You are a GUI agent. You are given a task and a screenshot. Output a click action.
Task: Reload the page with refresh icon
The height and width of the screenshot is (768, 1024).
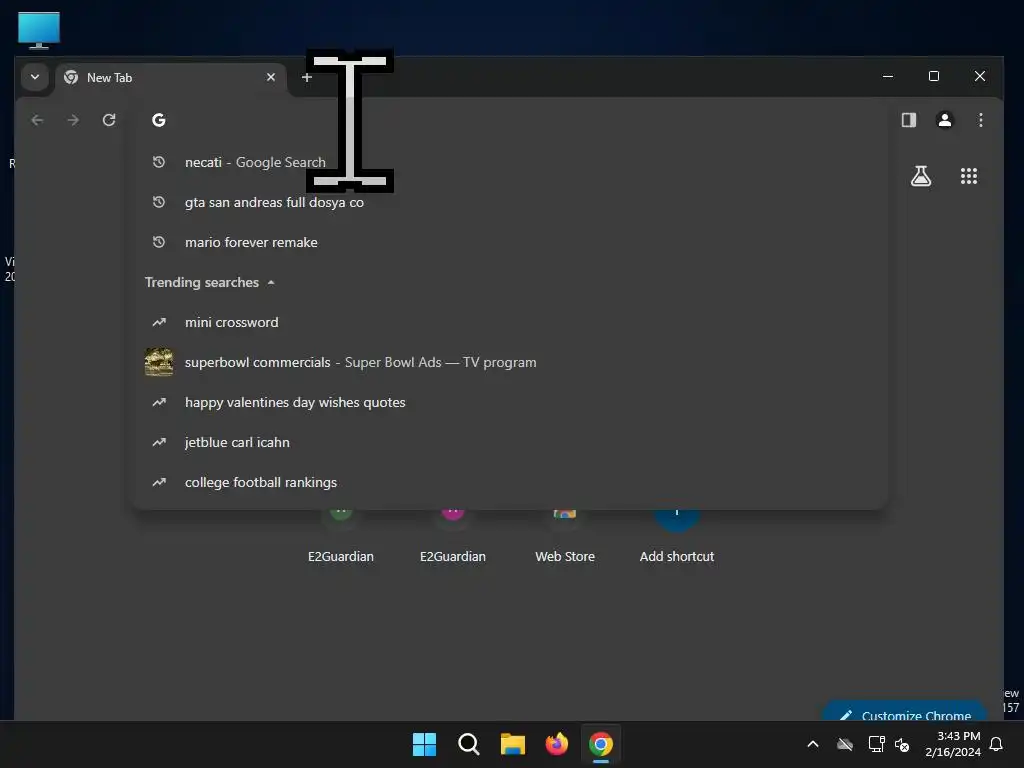(109, 120)
